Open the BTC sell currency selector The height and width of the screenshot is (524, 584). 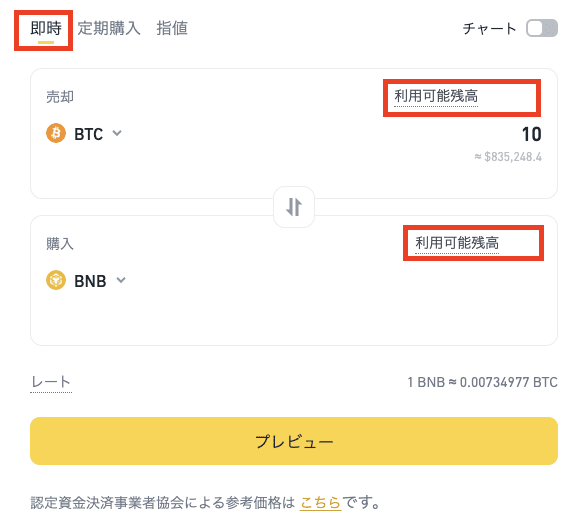pos(84,133)
